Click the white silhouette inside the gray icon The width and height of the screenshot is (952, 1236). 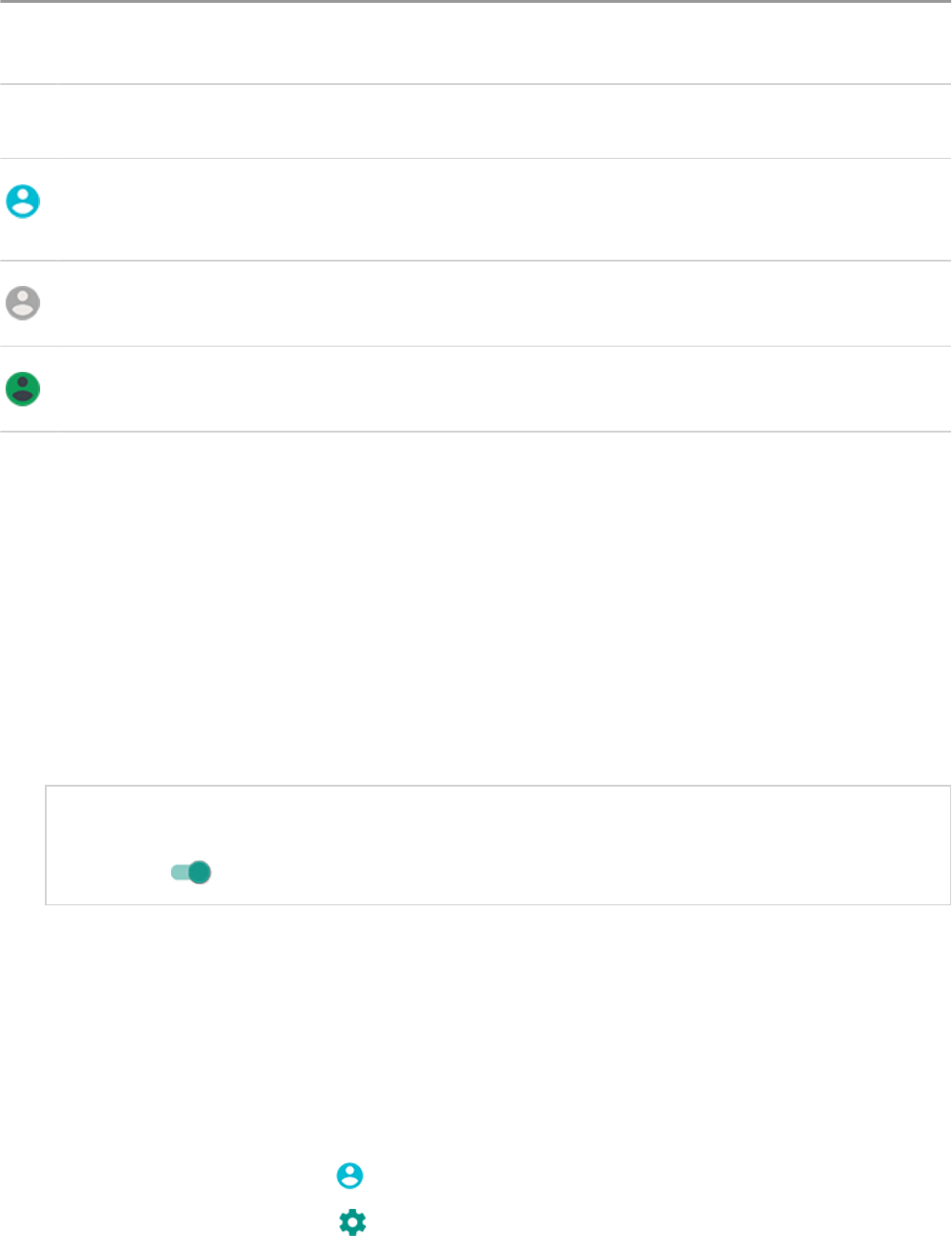pos(23,305)
